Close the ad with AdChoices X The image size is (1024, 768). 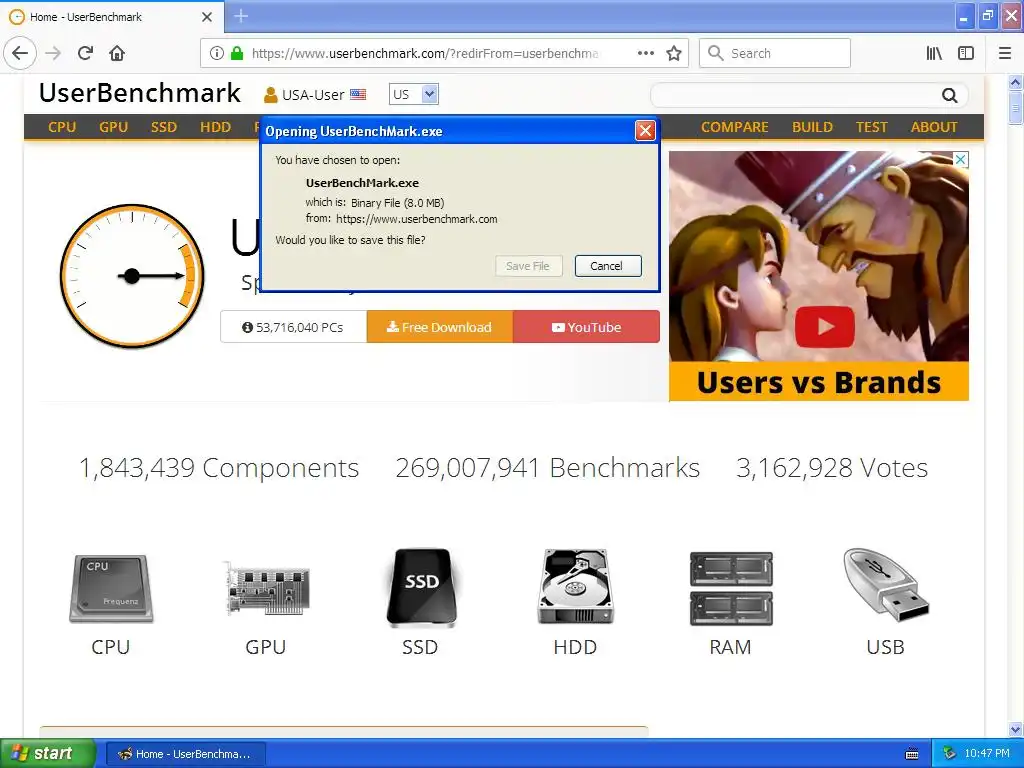click(x=960, y=159)
